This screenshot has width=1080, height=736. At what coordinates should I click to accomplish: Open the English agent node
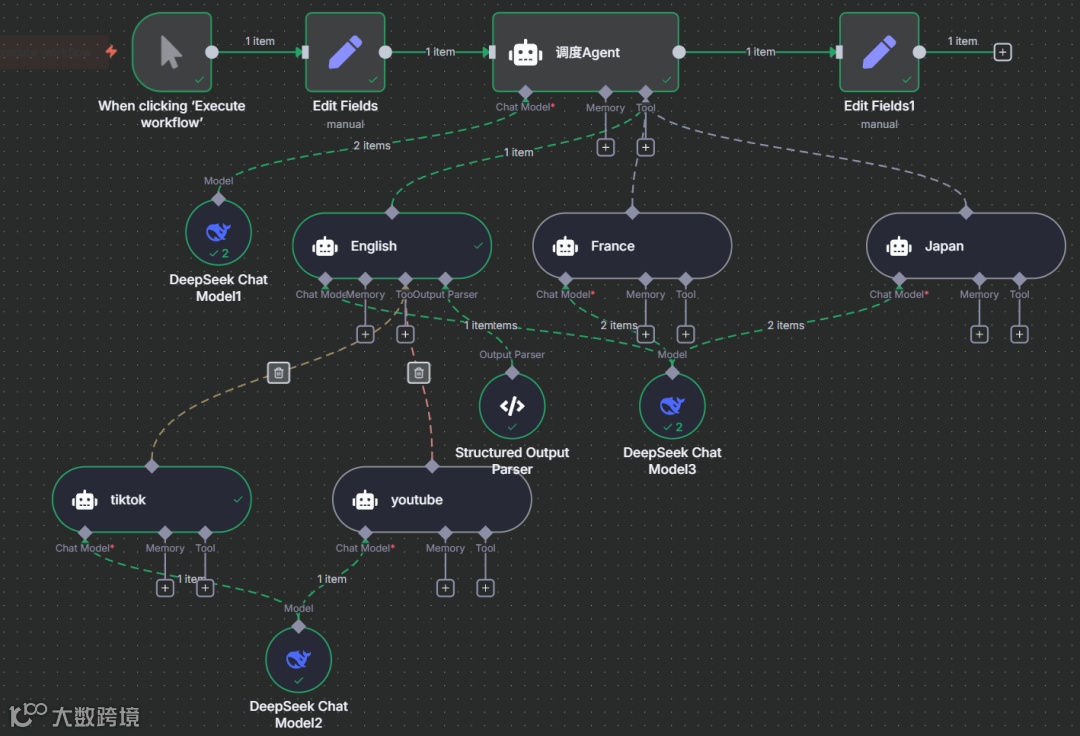click(392, 246)
